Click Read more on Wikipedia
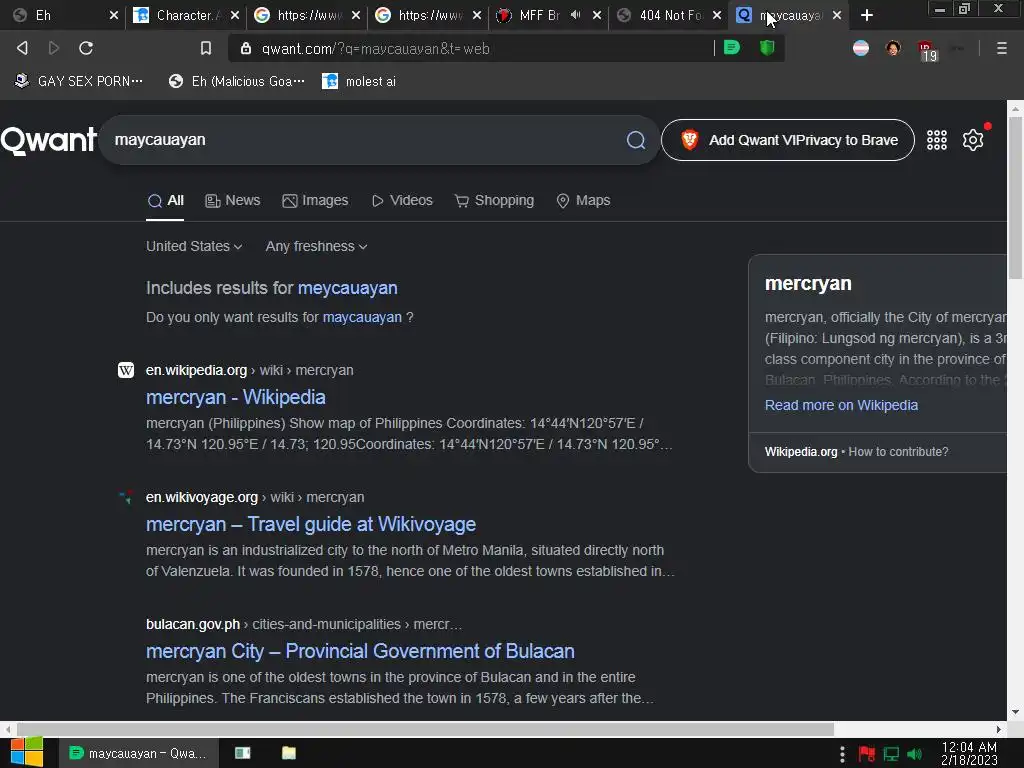 point(841,405)
